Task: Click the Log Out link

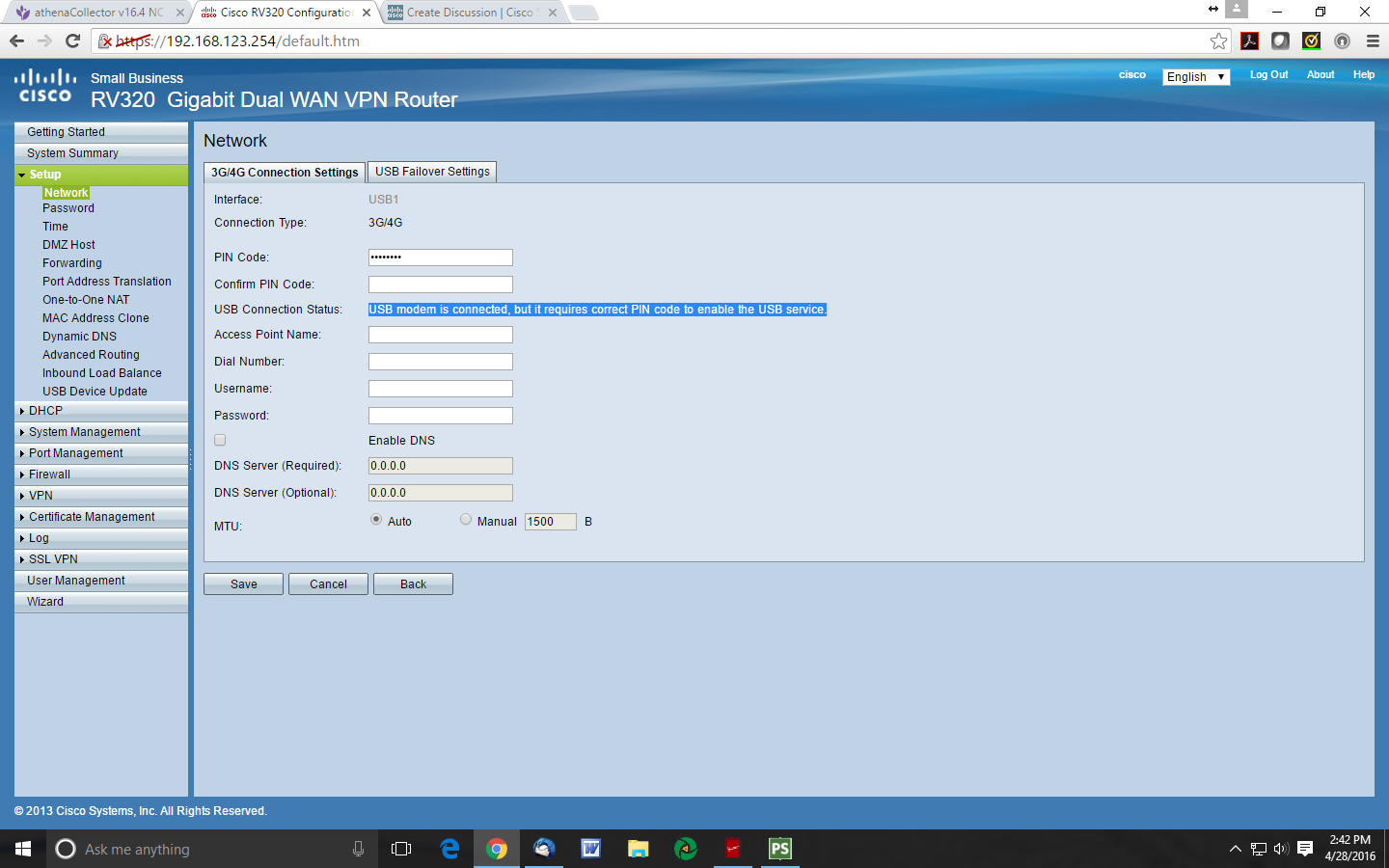Action: [1269, 74]
